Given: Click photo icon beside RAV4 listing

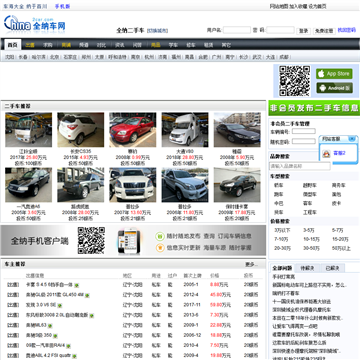Looking at the screenshot, I should click(68, 346).
